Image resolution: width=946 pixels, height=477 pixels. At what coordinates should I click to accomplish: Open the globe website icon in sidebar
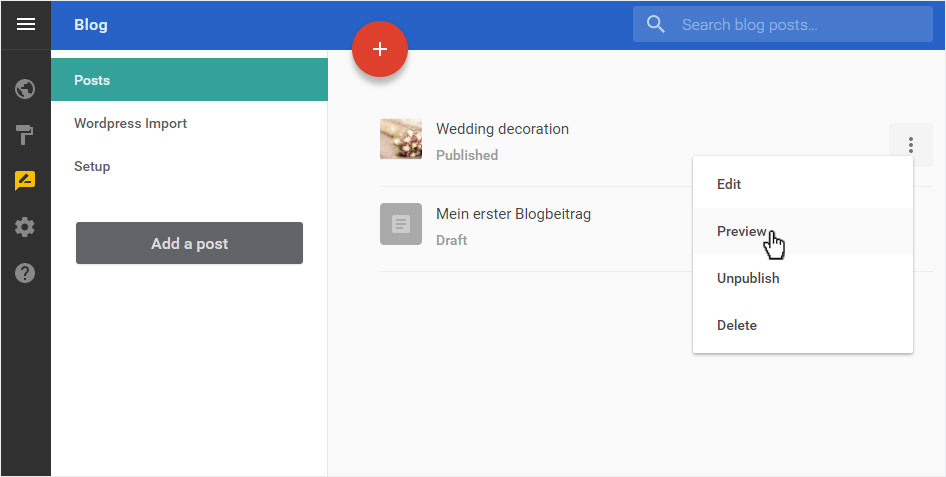coord(25,89)
